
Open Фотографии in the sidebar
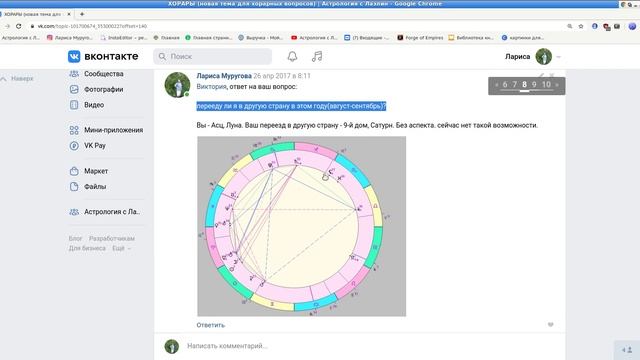(104, 89)
